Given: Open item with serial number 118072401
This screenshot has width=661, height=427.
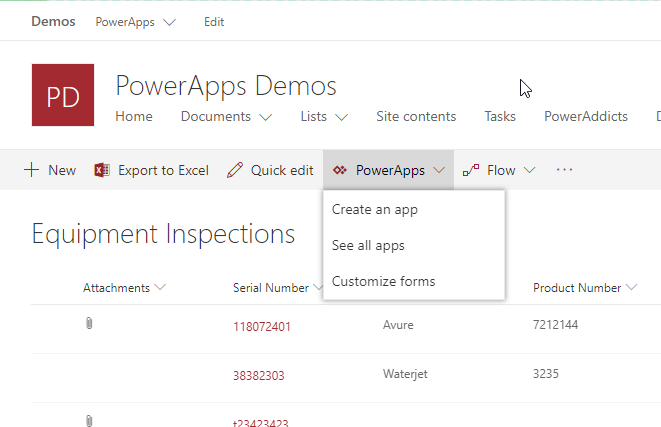Looking at the screenshot, I should coord(262,327).
